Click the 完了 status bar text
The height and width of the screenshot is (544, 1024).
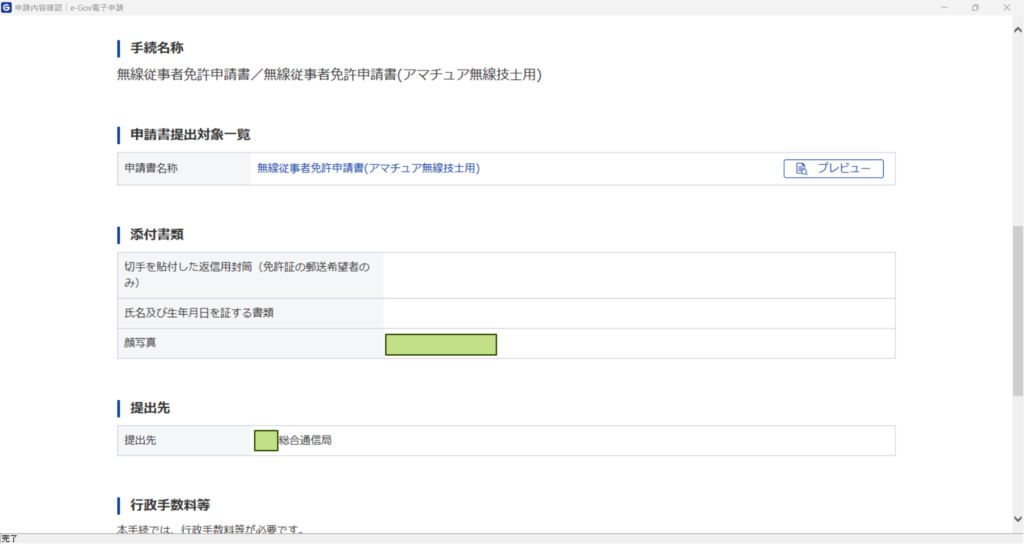click(x=9, y=538)
